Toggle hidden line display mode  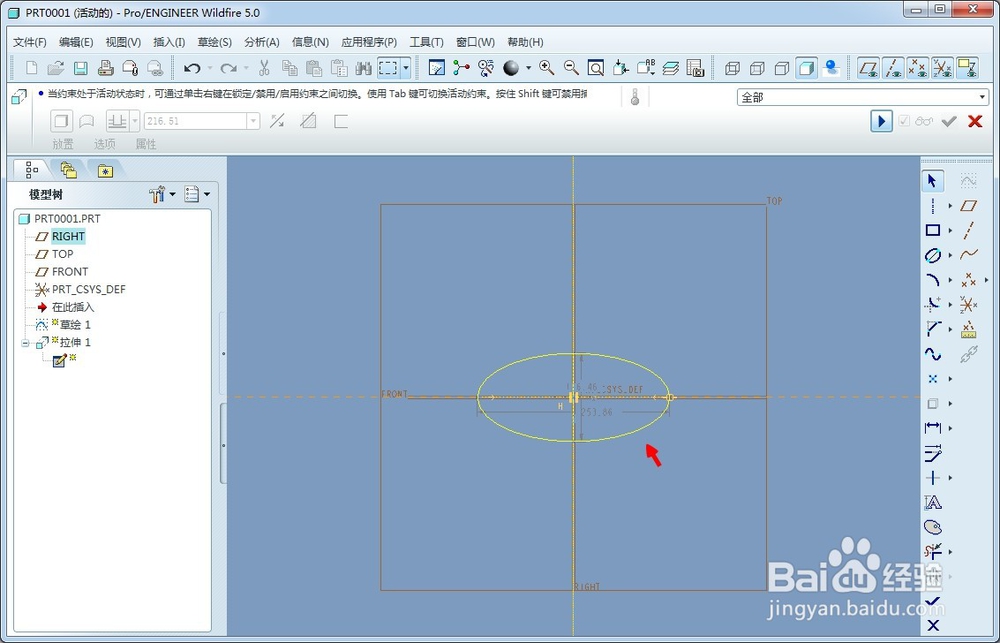pyautogui.click(x=757, y=68)
